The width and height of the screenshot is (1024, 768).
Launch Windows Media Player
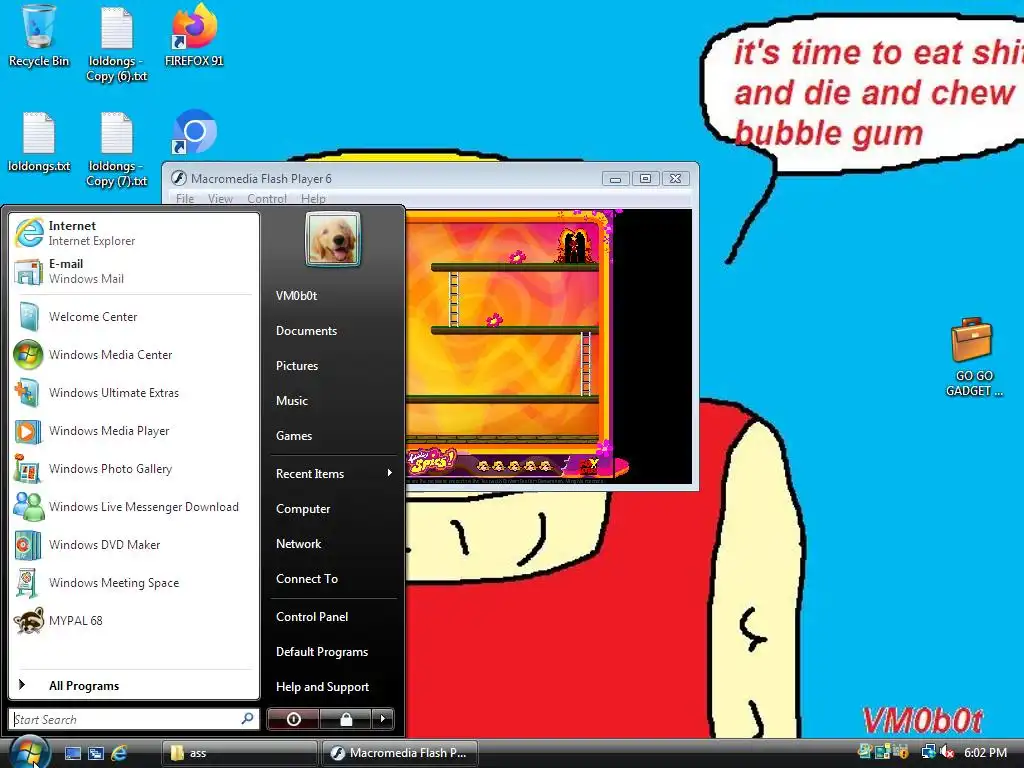pos(134,431)
